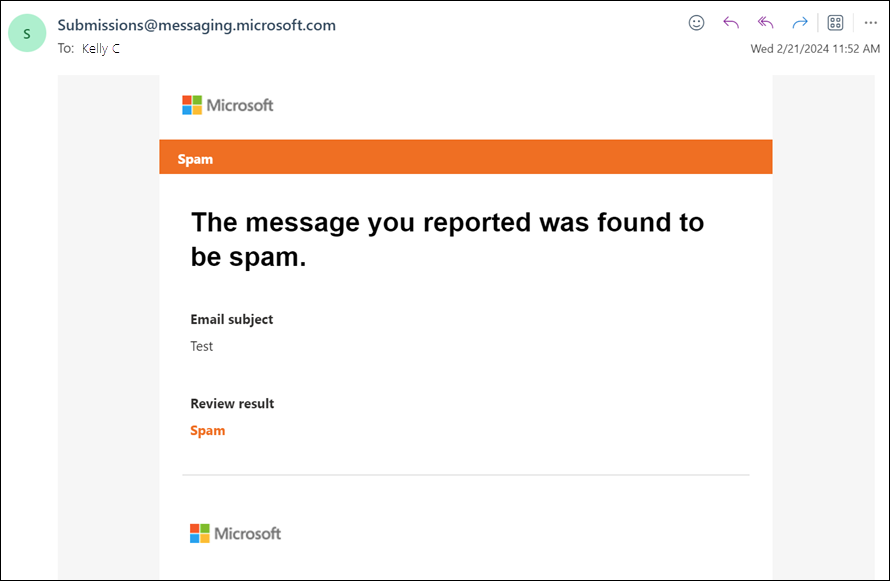The height and width of the screenshot is (581, 890).
Task: Select the recipient Kelly C
Action: [x=101, y=48]
